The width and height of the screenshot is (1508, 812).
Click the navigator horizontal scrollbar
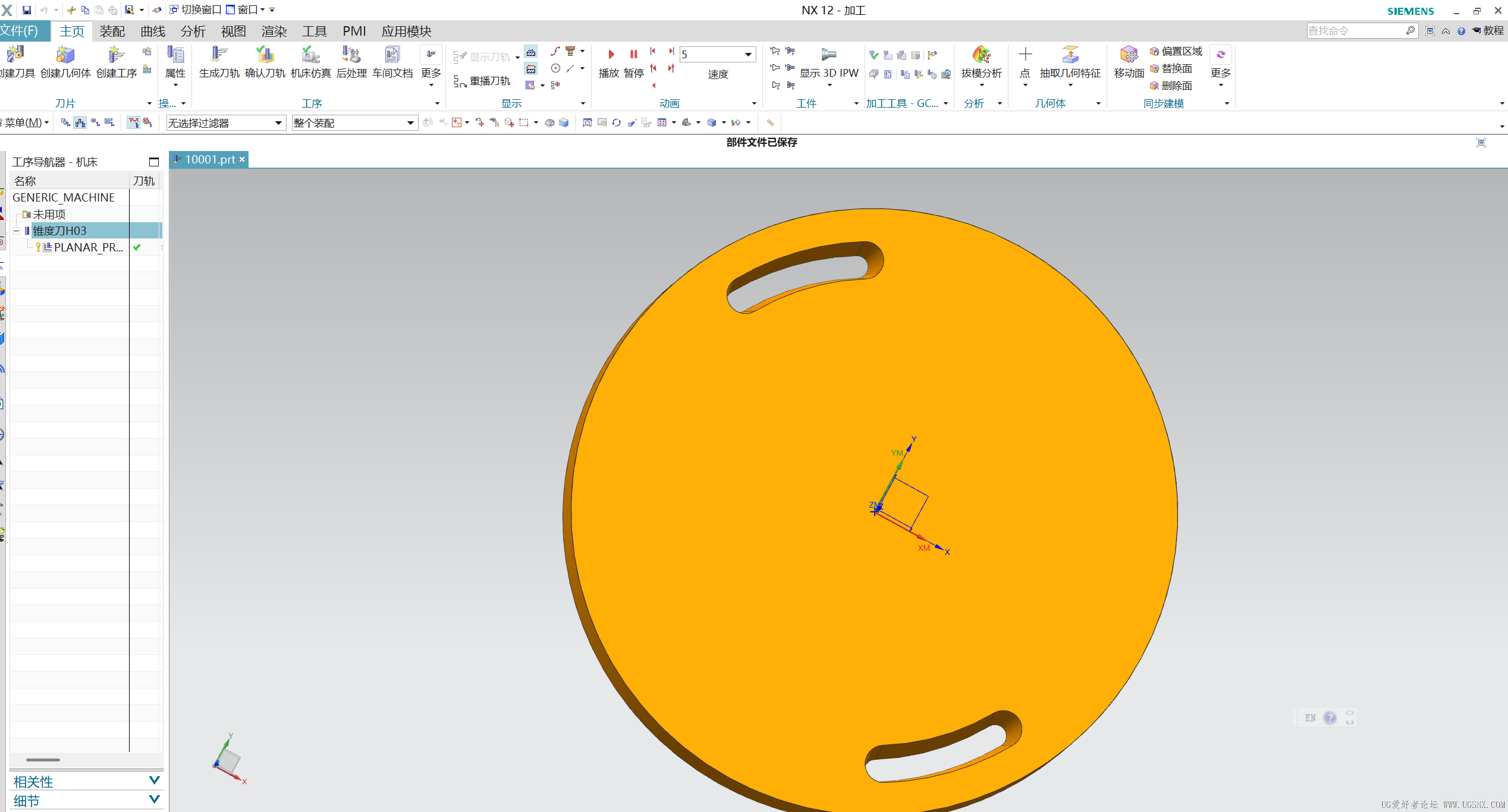pos(43,760)
